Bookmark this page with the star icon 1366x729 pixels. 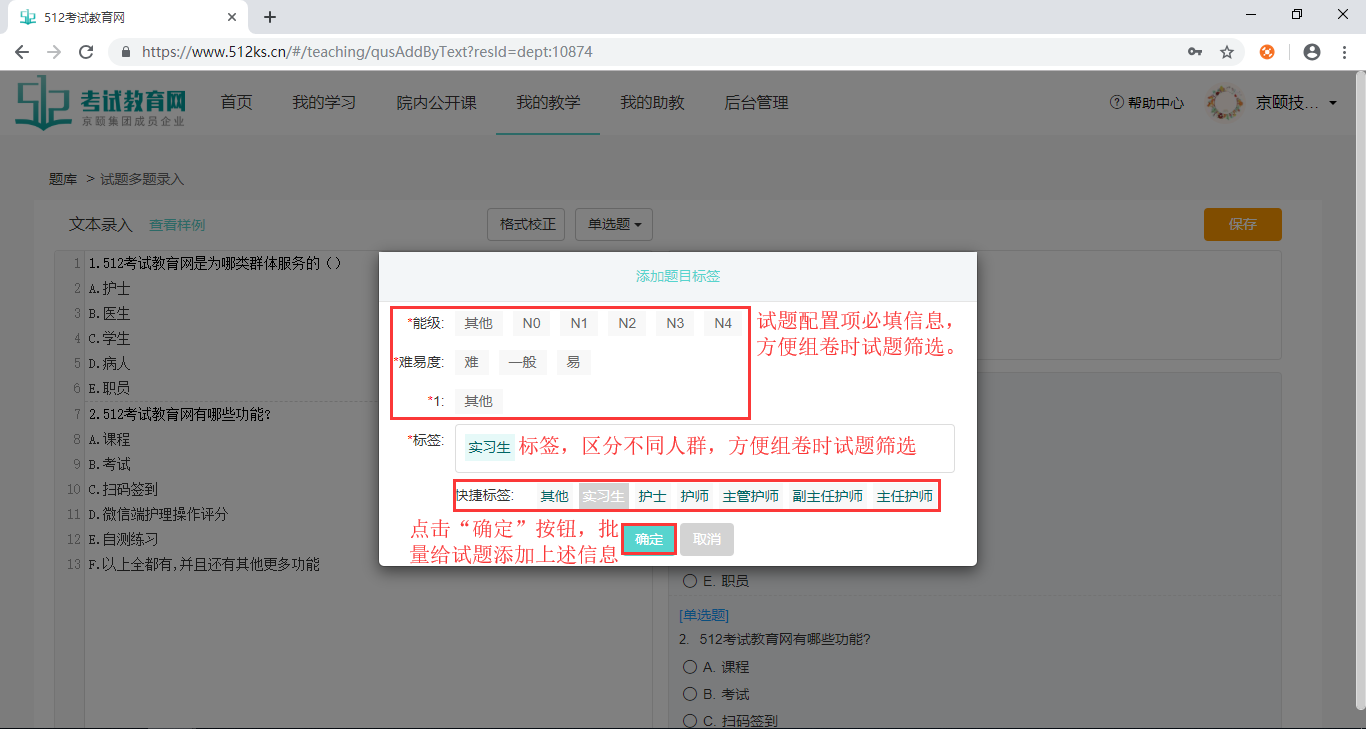pos(1227,52)
